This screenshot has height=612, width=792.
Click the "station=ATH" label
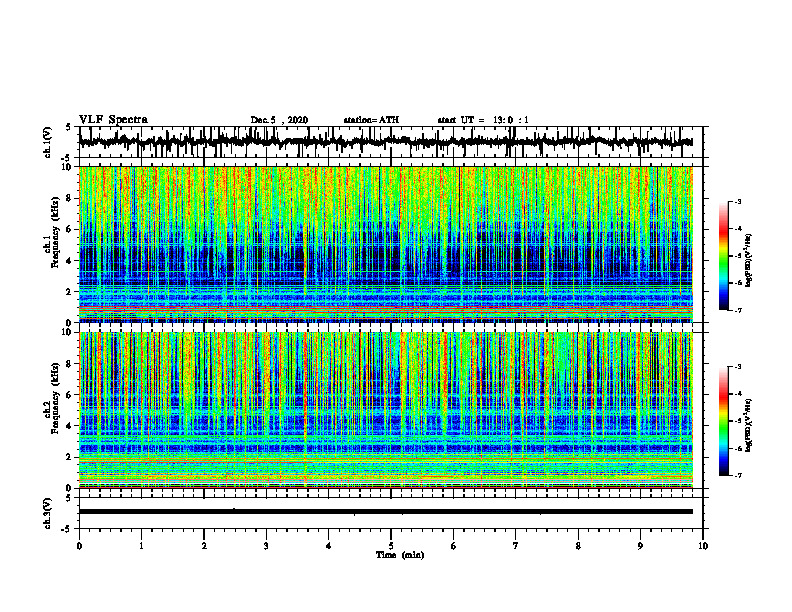(x=371, y=120)
